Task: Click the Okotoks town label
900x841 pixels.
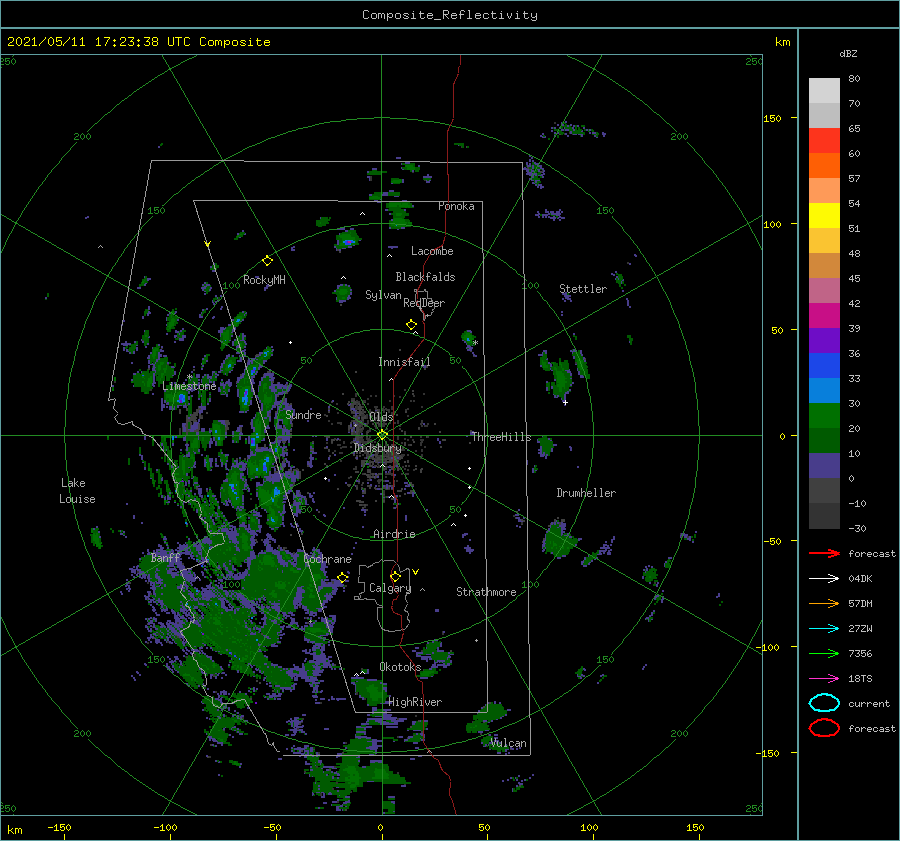Action: click(x=400, y=666)
